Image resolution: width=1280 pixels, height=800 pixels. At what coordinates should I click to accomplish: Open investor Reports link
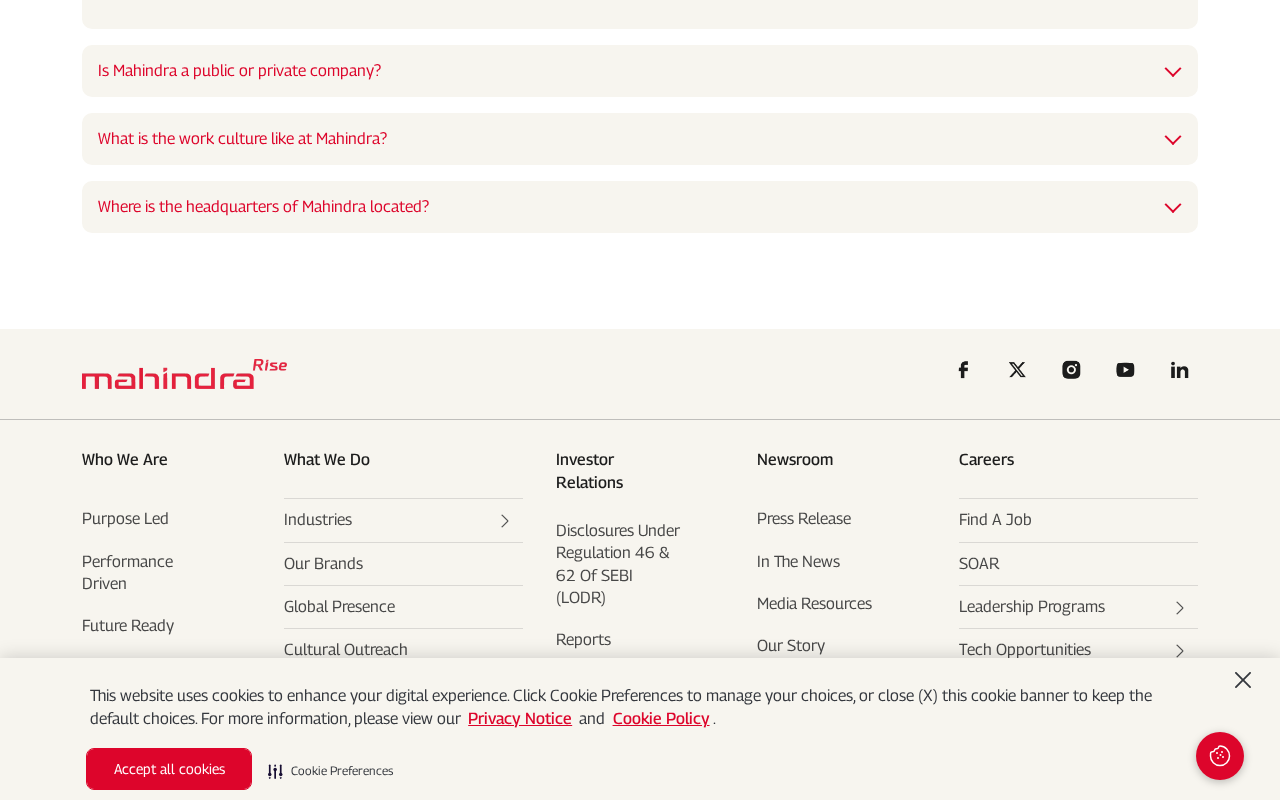(x=583, y=640)
